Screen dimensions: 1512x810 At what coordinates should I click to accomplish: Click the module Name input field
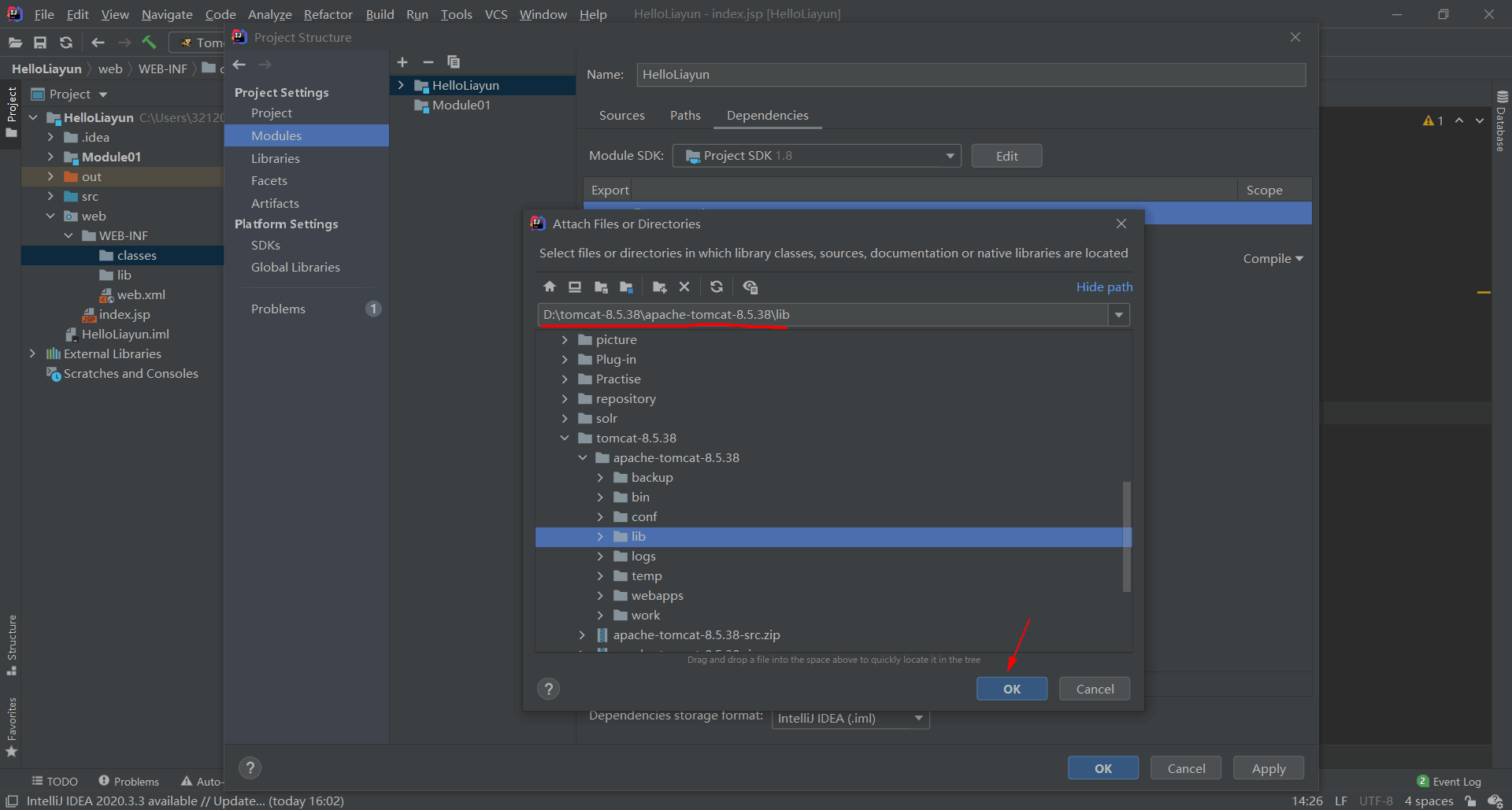pos(971,75)
